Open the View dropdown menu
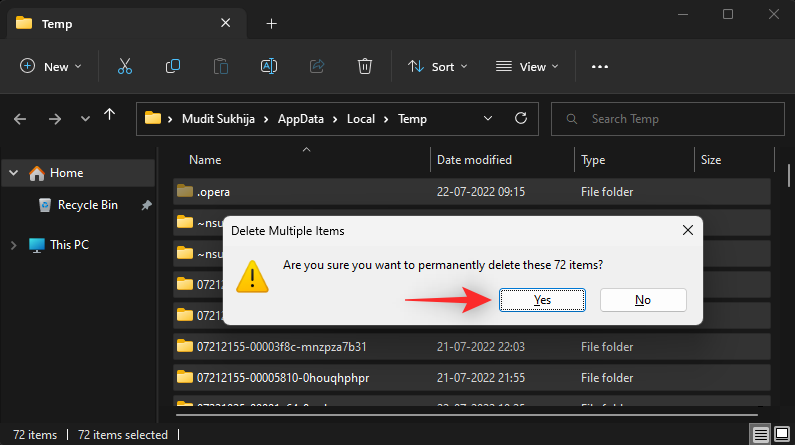This screenshot has width=795, height=445. 527,66
